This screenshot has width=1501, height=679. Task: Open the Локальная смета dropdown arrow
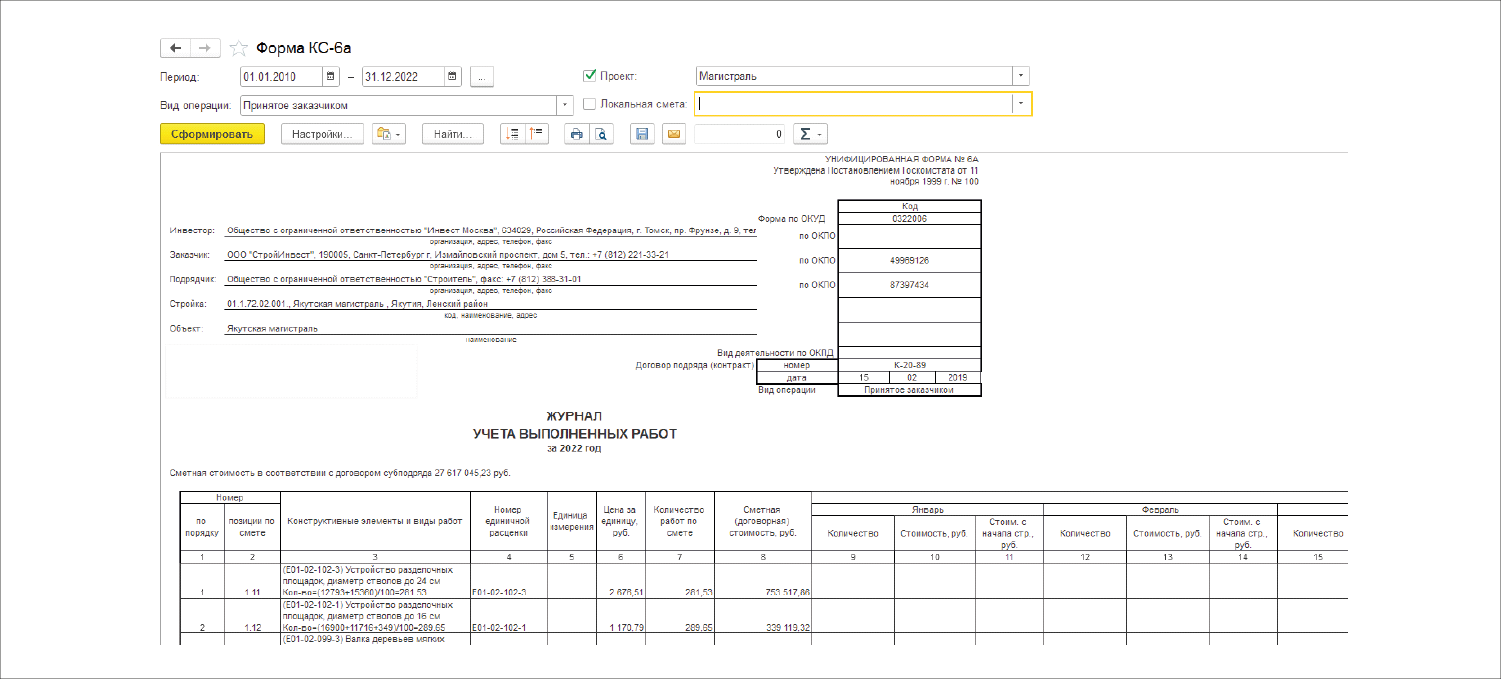click(x=1020, y=103)
